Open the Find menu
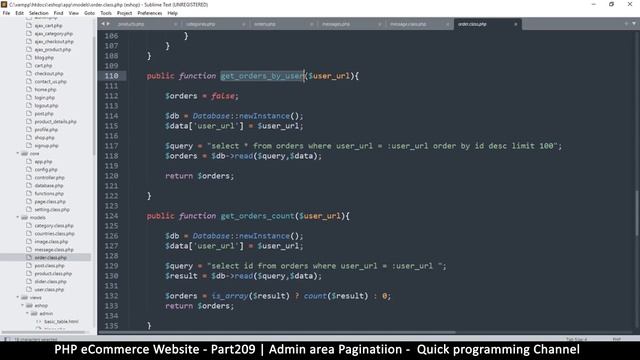 point(59,13)
